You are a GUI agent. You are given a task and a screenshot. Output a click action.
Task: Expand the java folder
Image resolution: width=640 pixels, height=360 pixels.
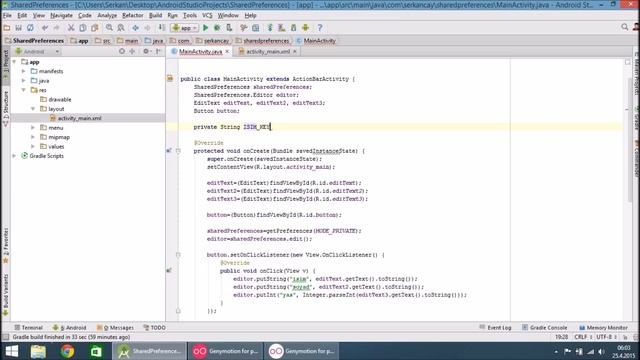(24, 80)
